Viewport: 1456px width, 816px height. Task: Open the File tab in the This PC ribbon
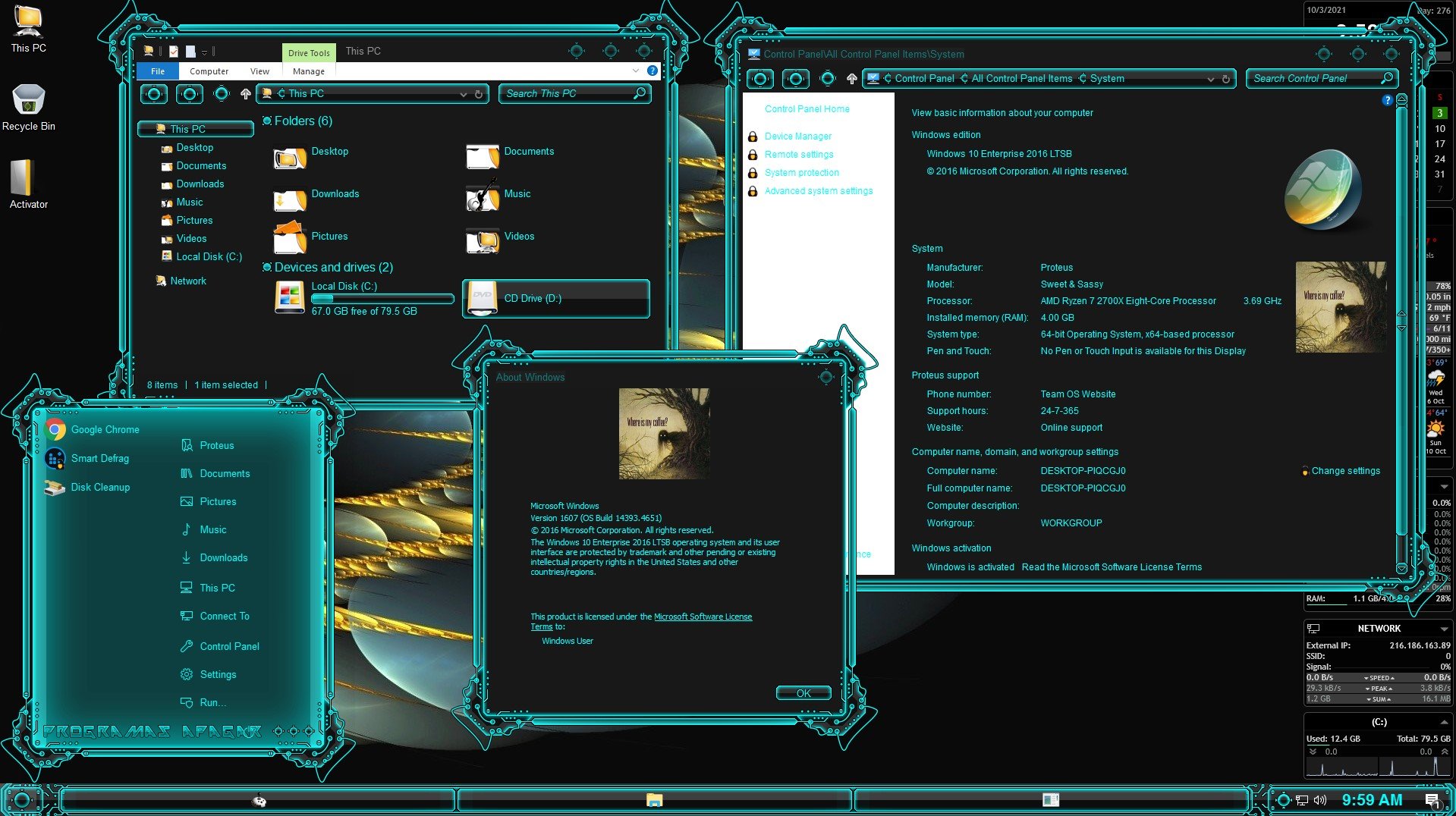pos(158,71)
